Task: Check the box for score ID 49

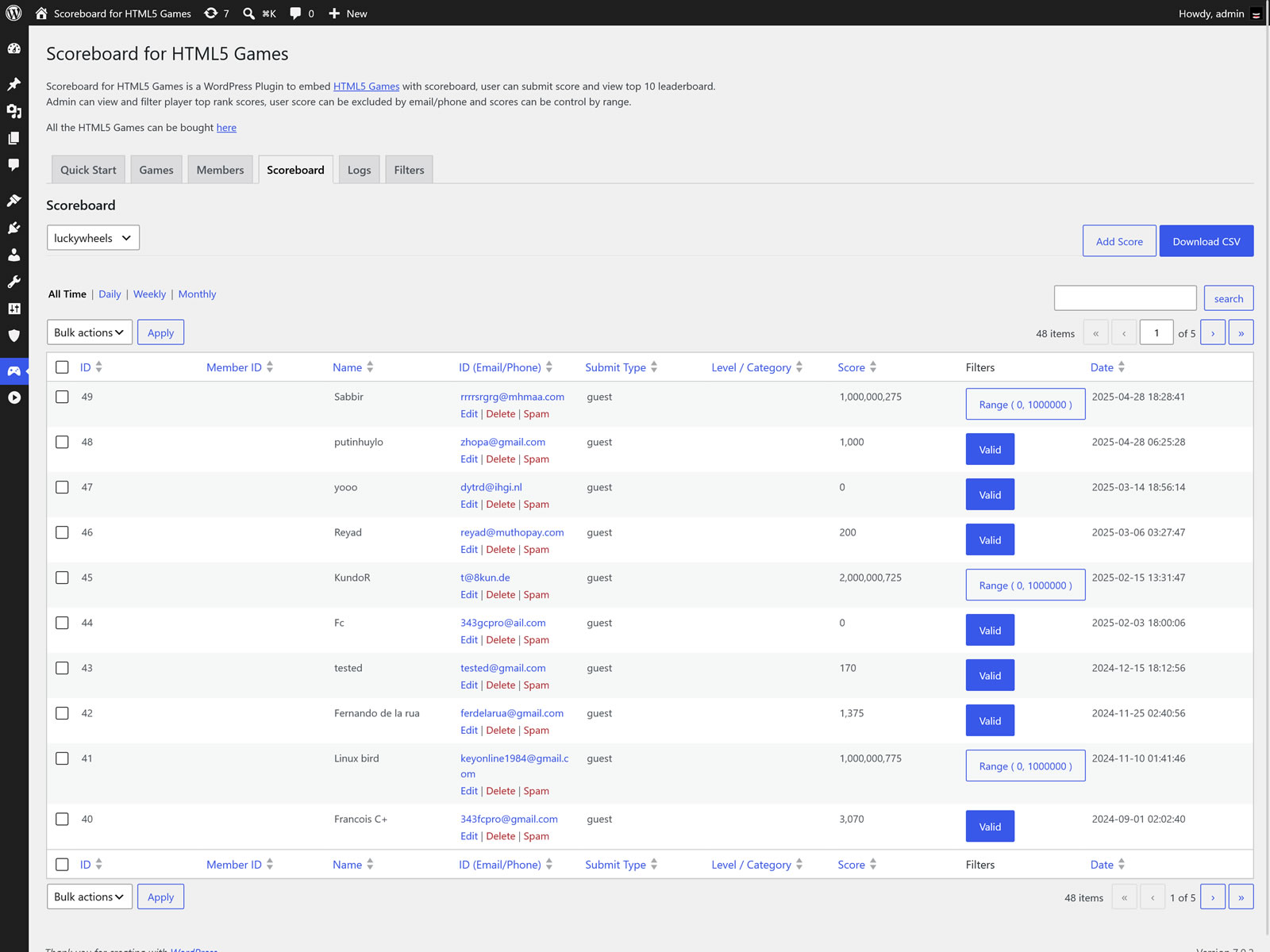Action: (62, 397)
